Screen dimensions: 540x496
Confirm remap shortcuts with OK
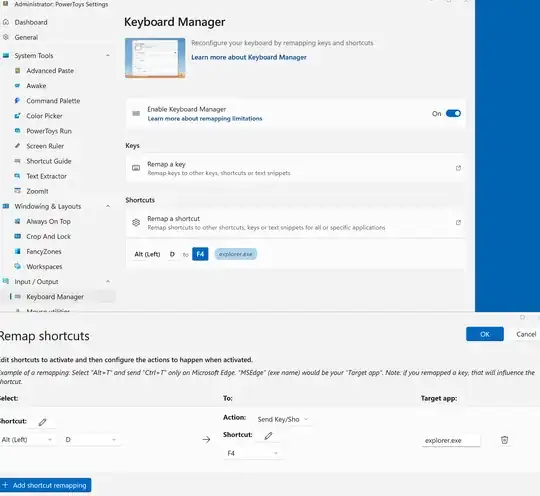pos(485,334)
